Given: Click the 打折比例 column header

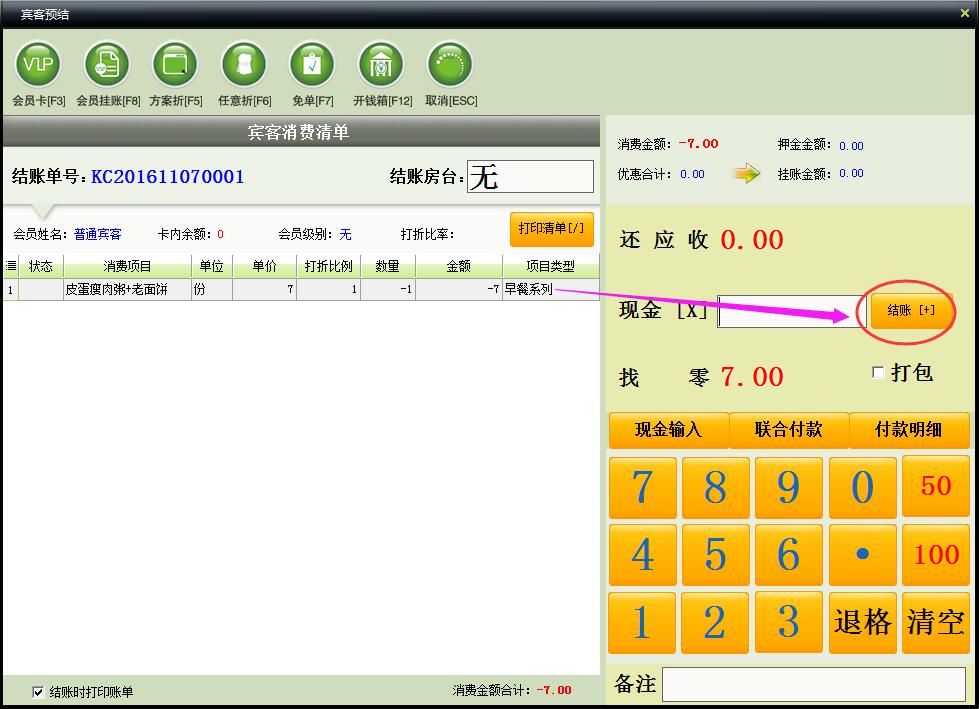Looking at the screenshot, I should tap(328, 266).
